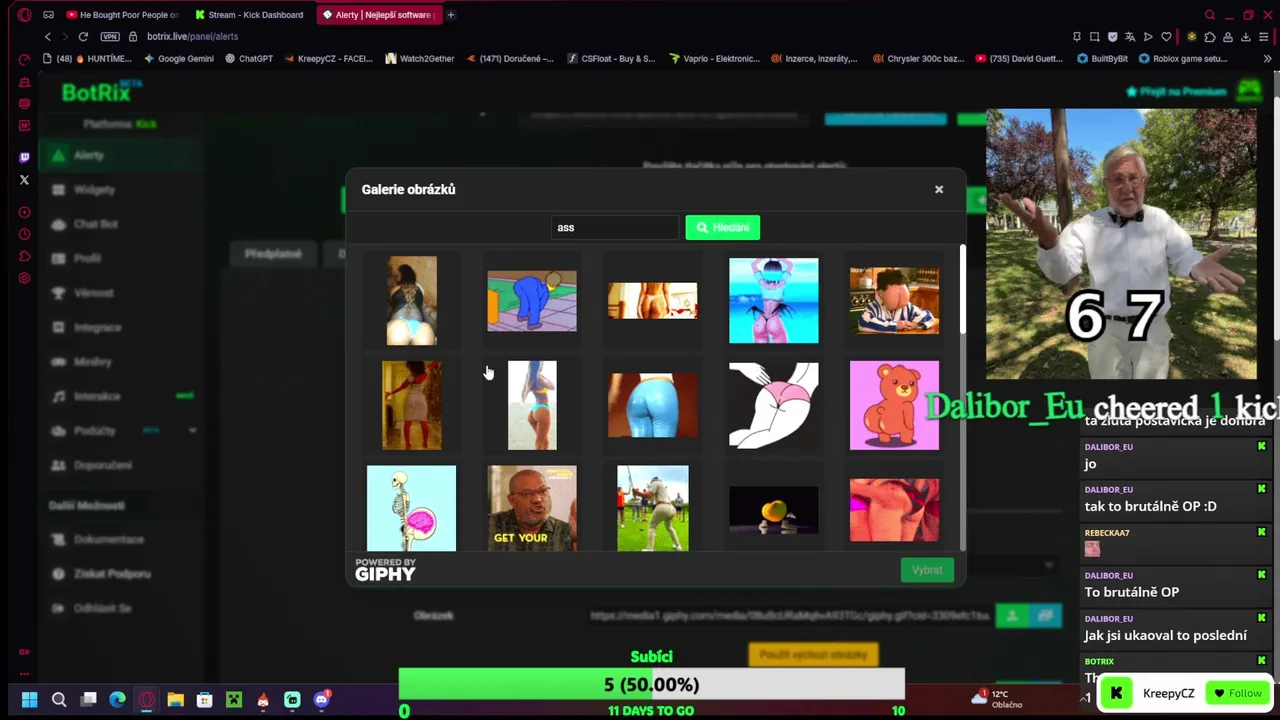Click the sidebar three-dots more icon
The width and height of the screenshot is (1280, 720).
pyautogui.click(x=24, y=674)
